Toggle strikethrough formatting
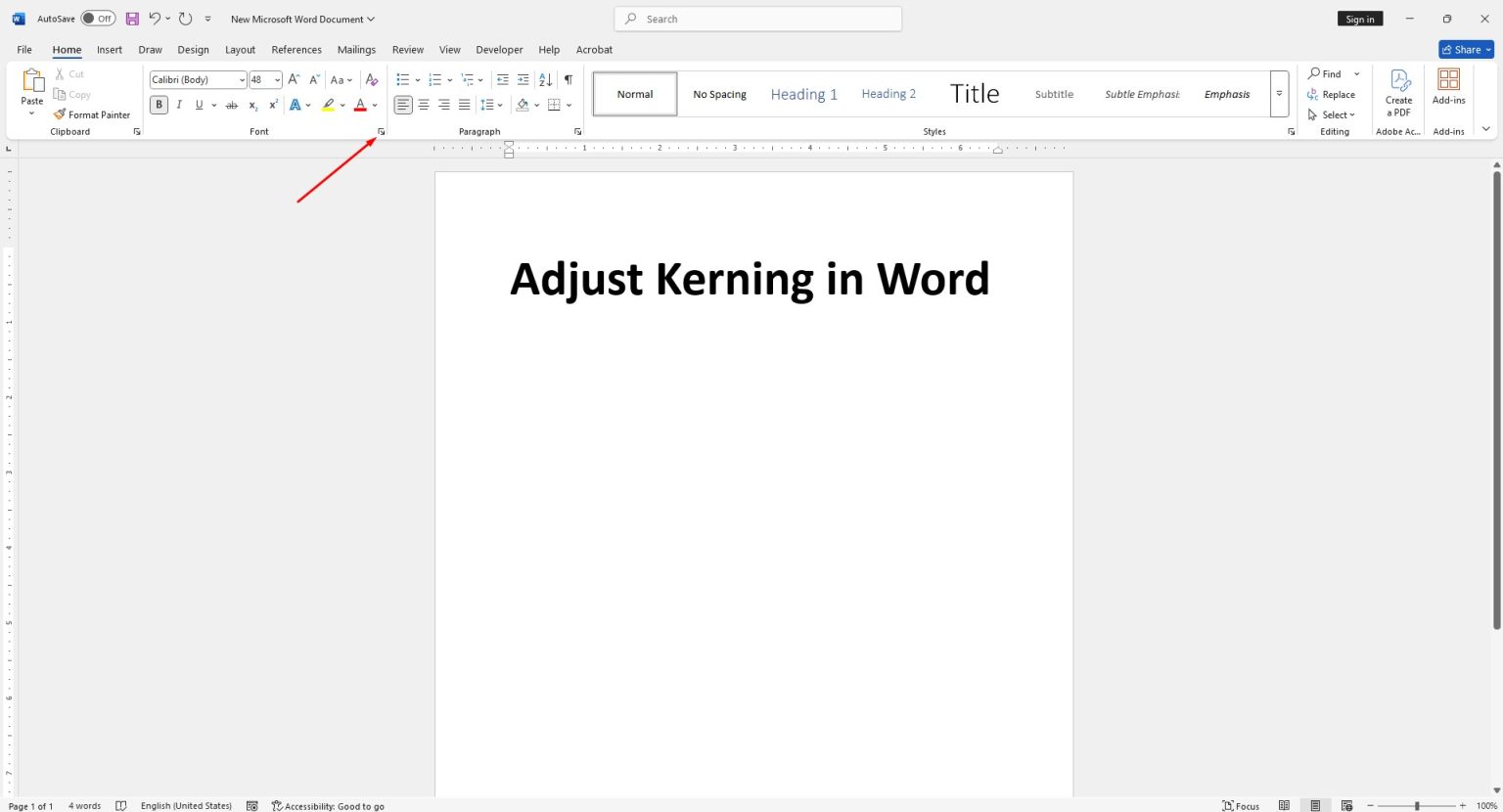Image resolution: width=1503 pixels, height=812 pixels. 232,105
